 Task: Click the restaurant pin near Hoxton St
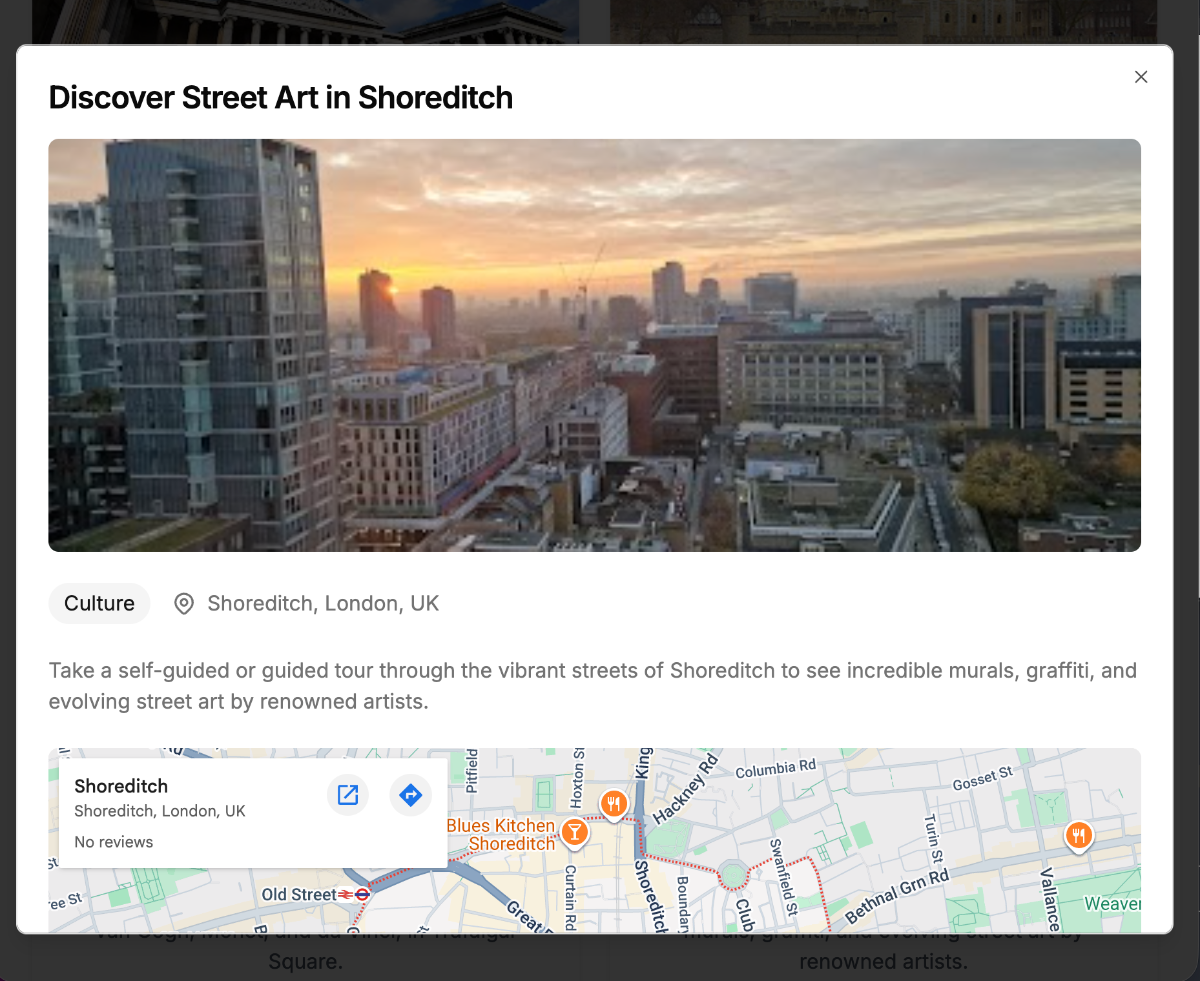point(614,803)
